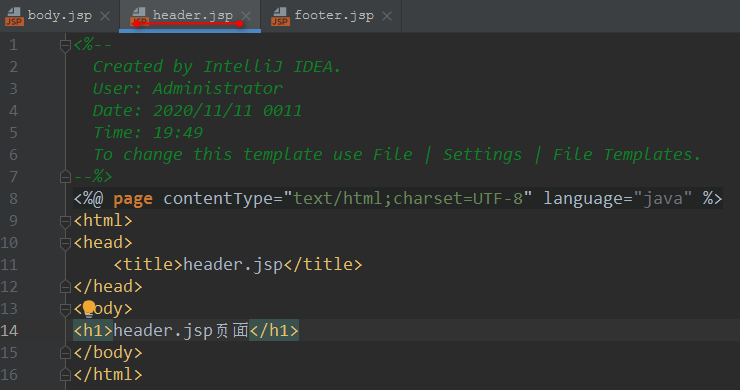This screenshot has height=390, width=740.
Task: Switch to the body.jsp tab
Action: tap(59, 16)
